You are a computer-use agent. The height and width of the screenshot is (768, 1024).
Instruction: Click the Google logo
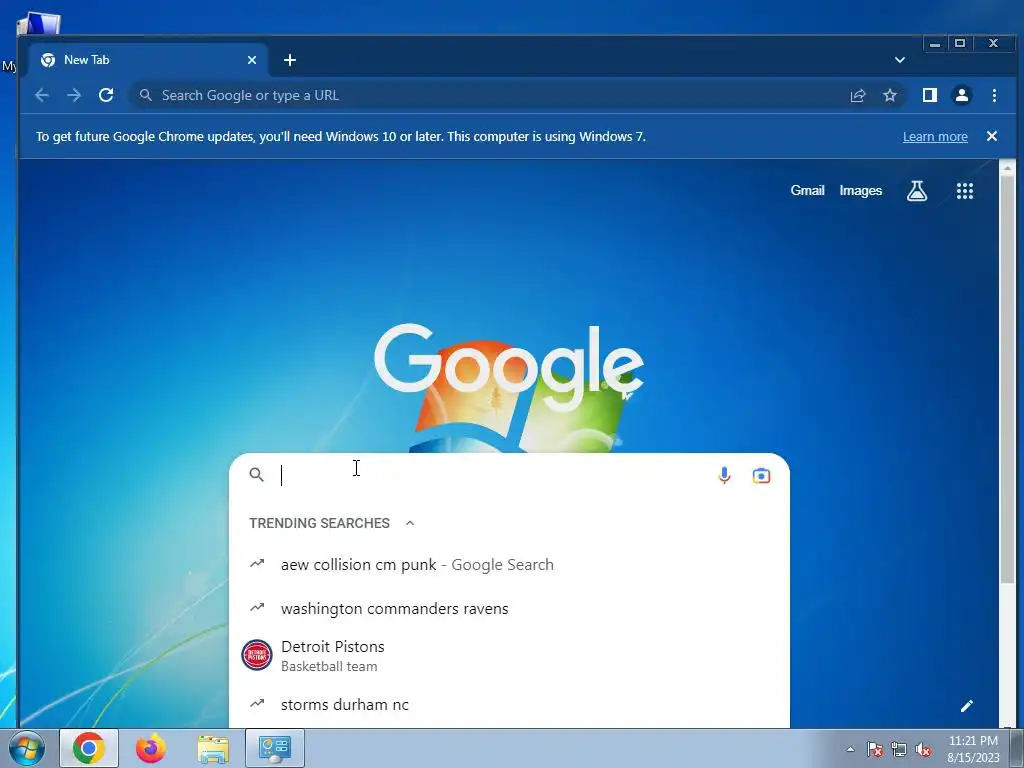coord(509,368)
